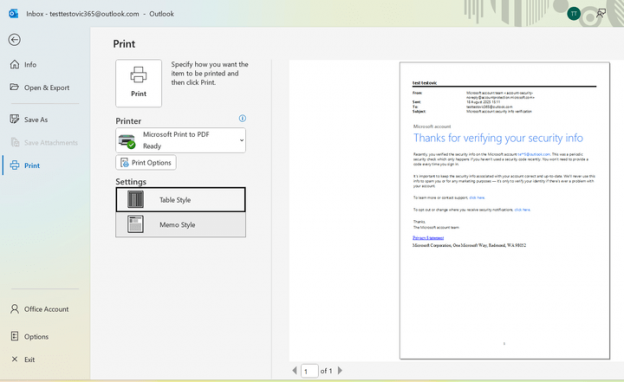
Task: Click the Open & Export folder icon
Action: tap(14, 87)
